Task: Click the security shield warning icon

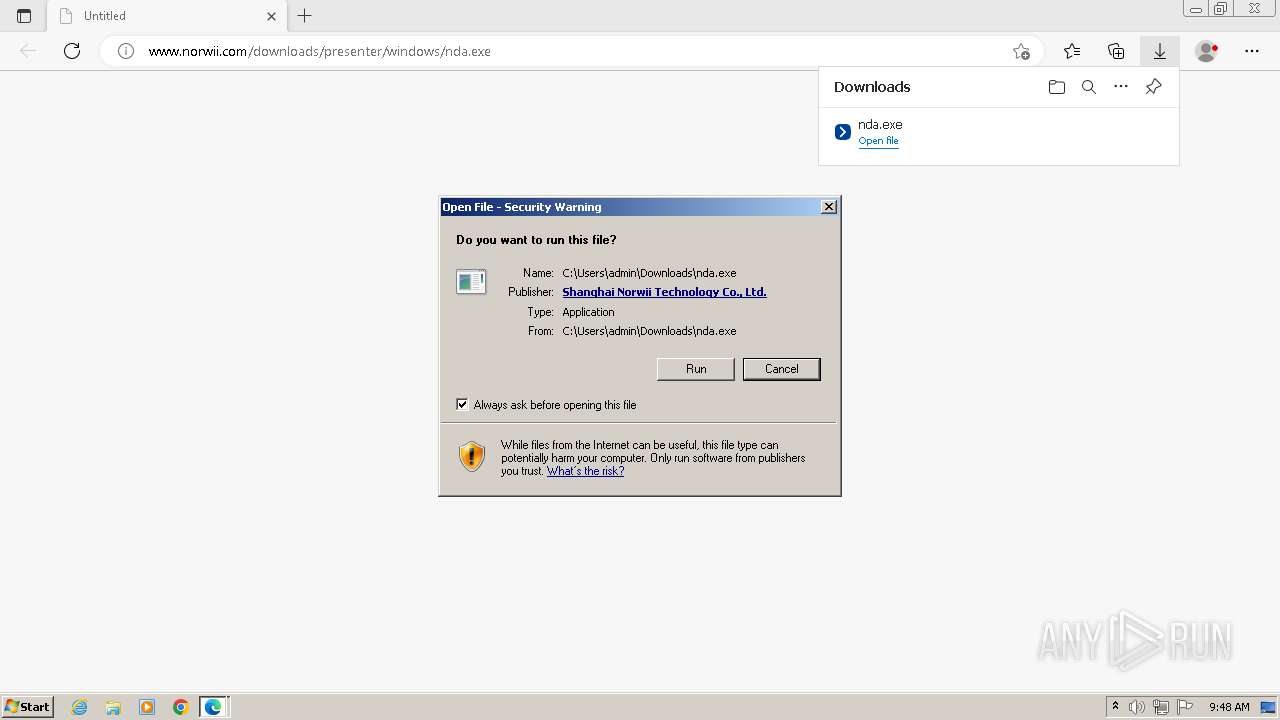Action: pos(472,456)
